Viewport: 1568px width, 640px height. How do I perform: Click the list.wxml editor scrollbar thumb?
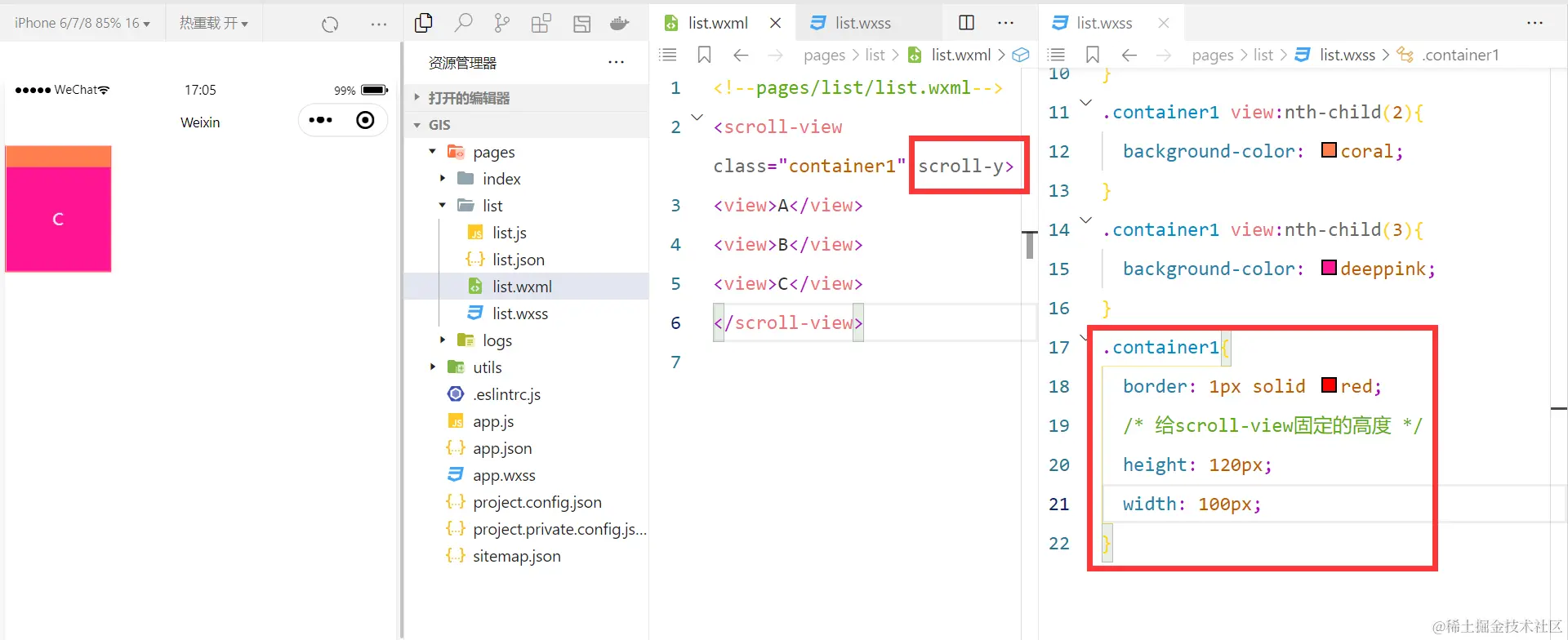pos(1030,245)
